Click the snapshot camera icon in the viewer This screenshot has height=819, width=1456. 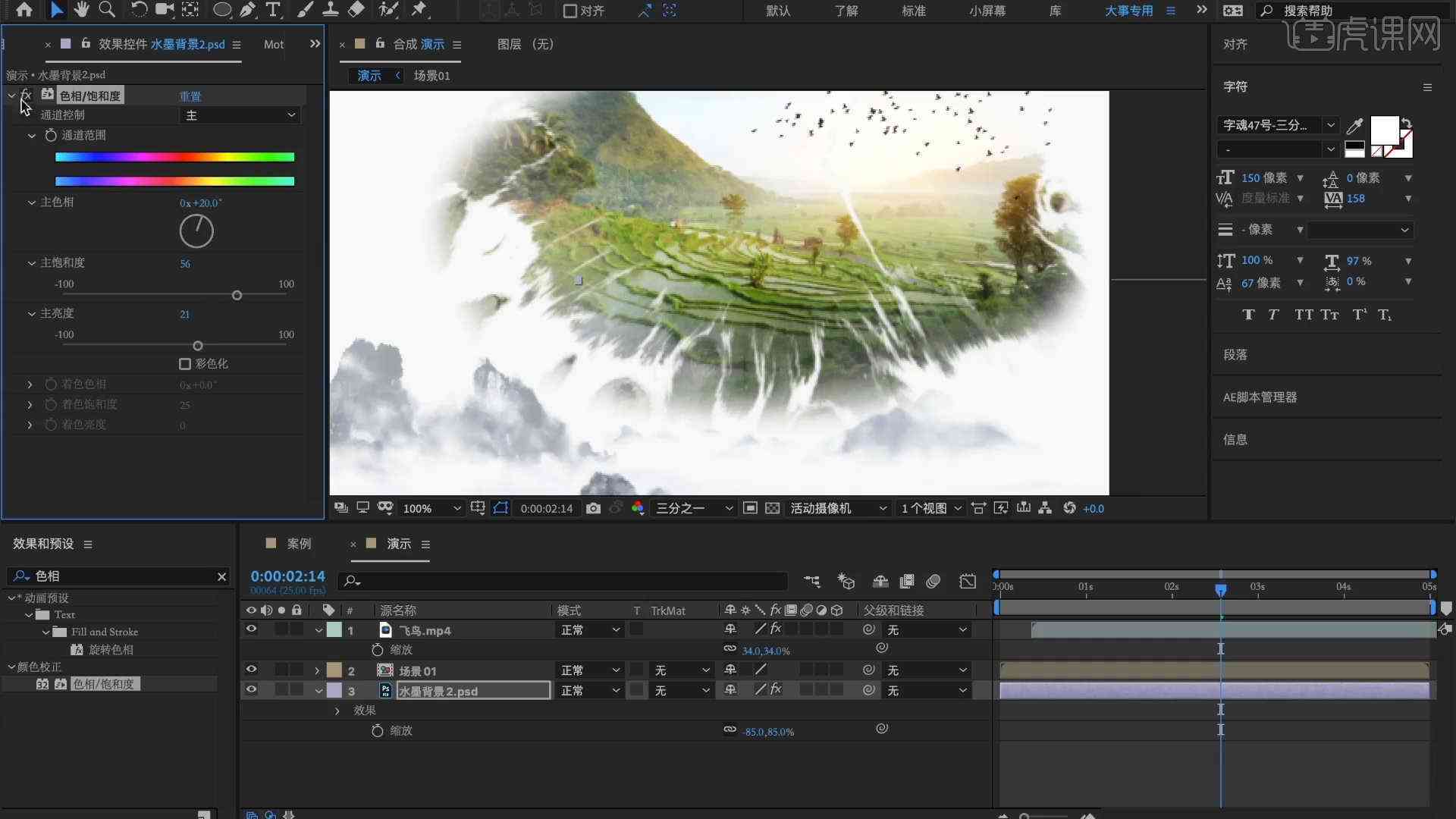tap(593, 508)
